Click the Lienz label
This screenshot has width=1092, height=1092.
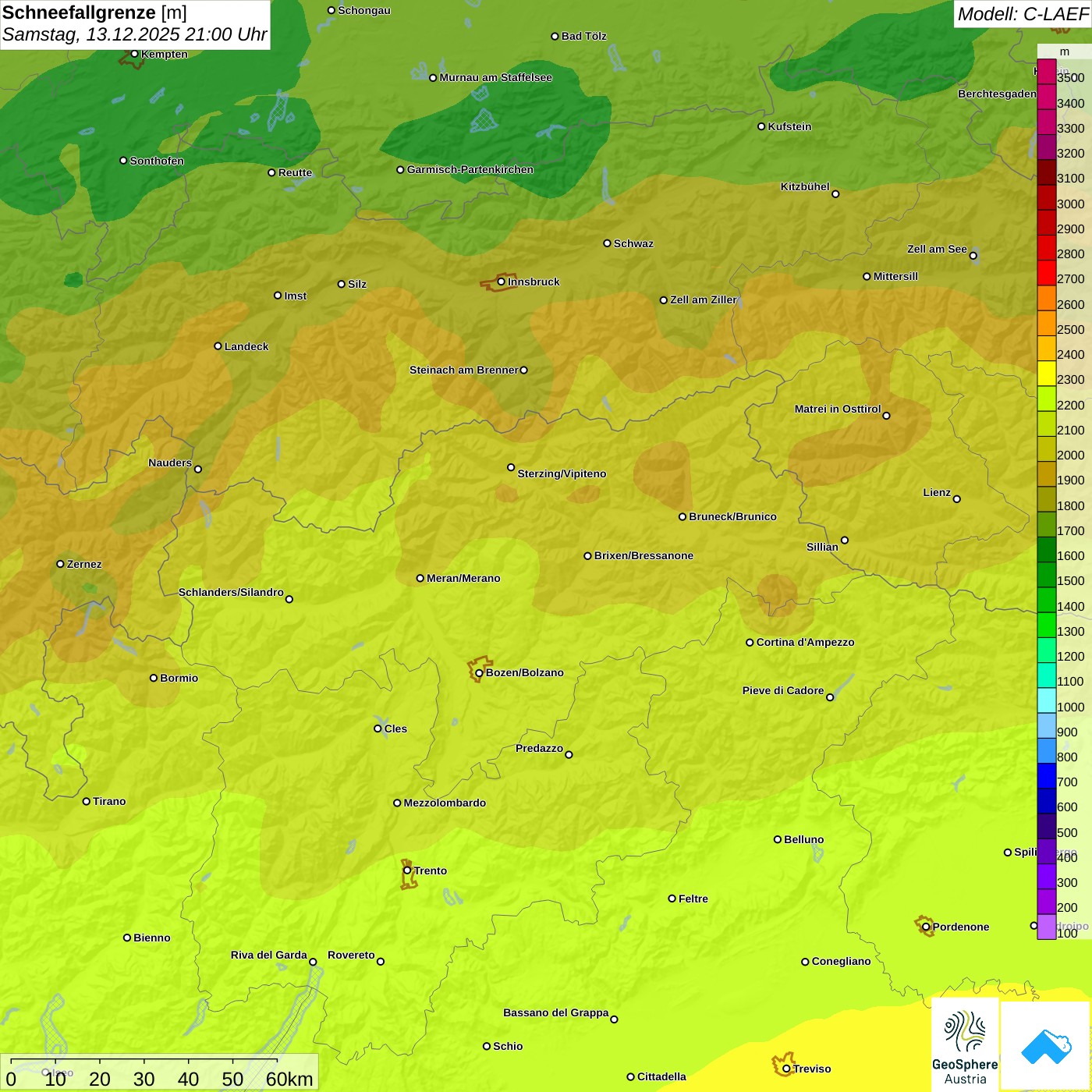[937, 492]
